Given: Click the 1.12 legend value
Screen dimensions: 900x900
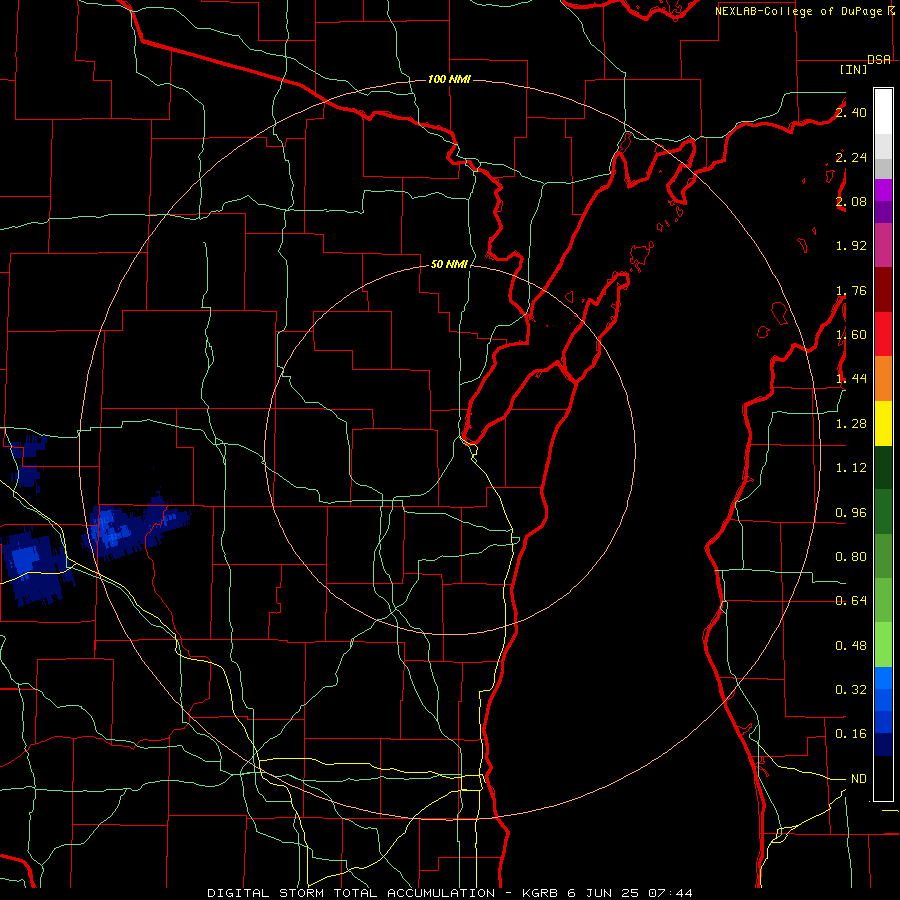Looking at the screenshot, I should pyautogui.click(x=851, y=468).
